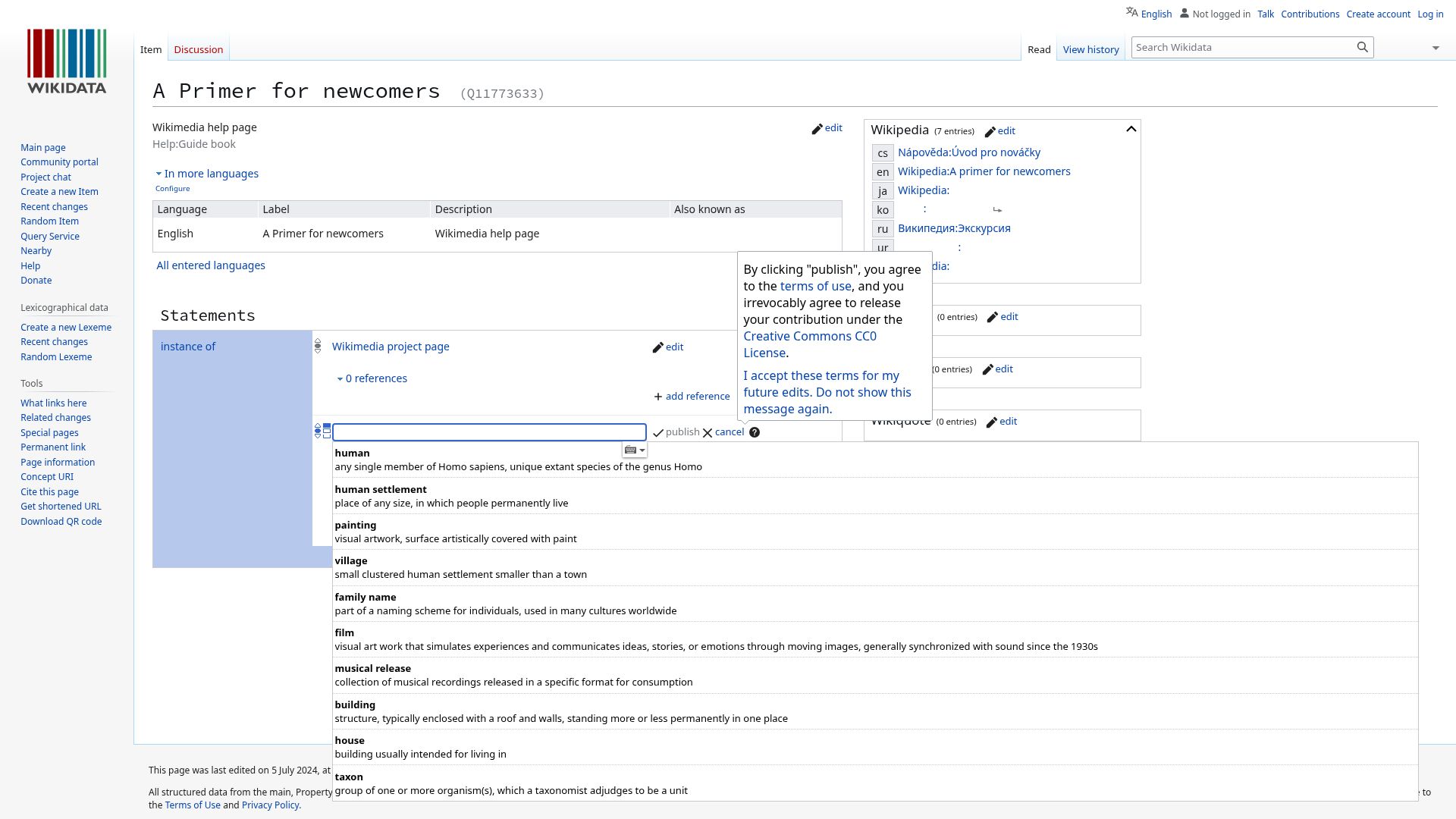Choose 'family name' from suggestions
Screen dimensions: 1456x819
875,604
